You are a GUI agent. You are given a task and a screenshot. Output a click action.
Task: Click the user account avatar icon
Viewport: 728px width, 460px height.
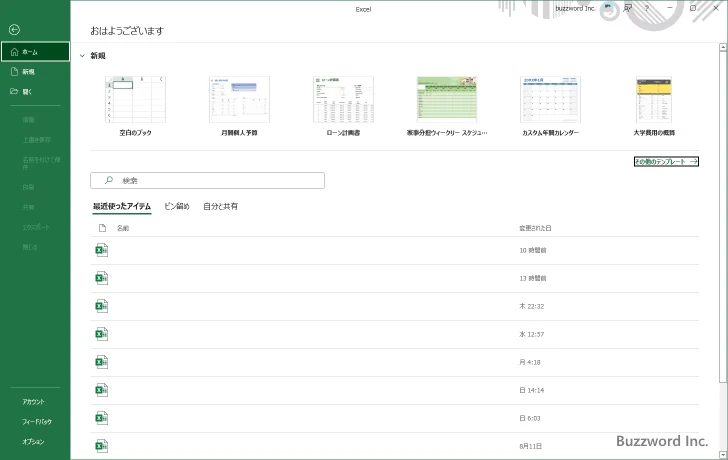coord(608,8)
